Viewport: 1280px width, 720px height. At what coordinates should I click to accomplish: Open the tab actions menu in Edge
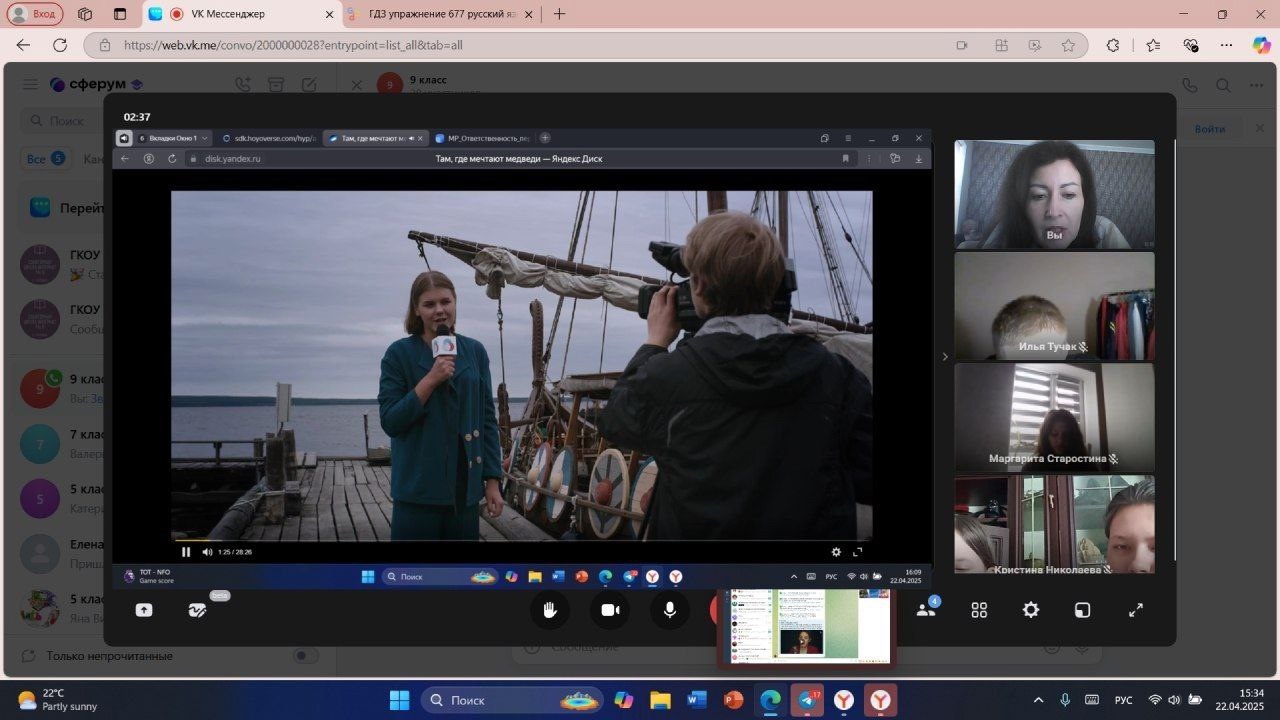[120, 14]
